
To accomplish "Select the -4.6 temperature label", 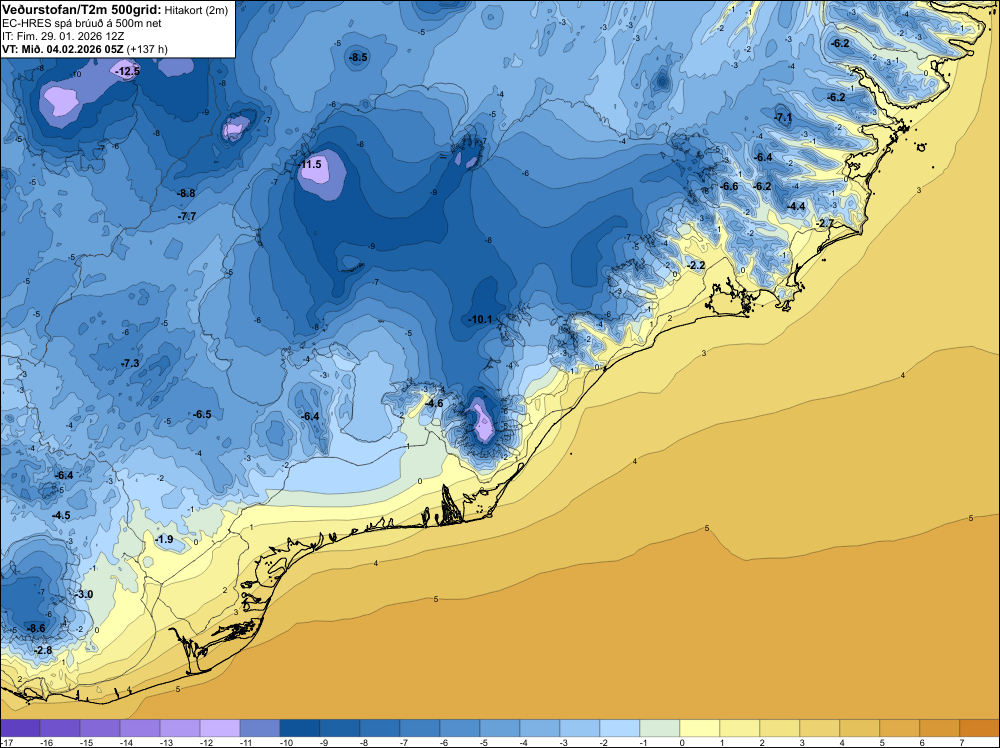I will click(434, 403).
